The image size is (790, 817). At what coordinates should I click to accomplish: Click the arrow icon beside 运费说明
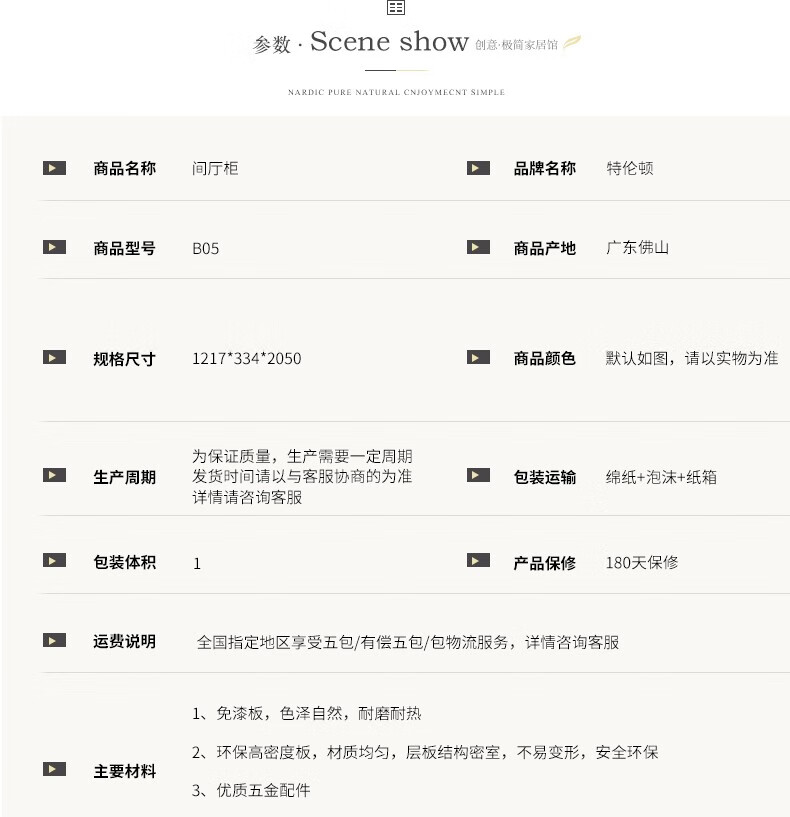54,640
